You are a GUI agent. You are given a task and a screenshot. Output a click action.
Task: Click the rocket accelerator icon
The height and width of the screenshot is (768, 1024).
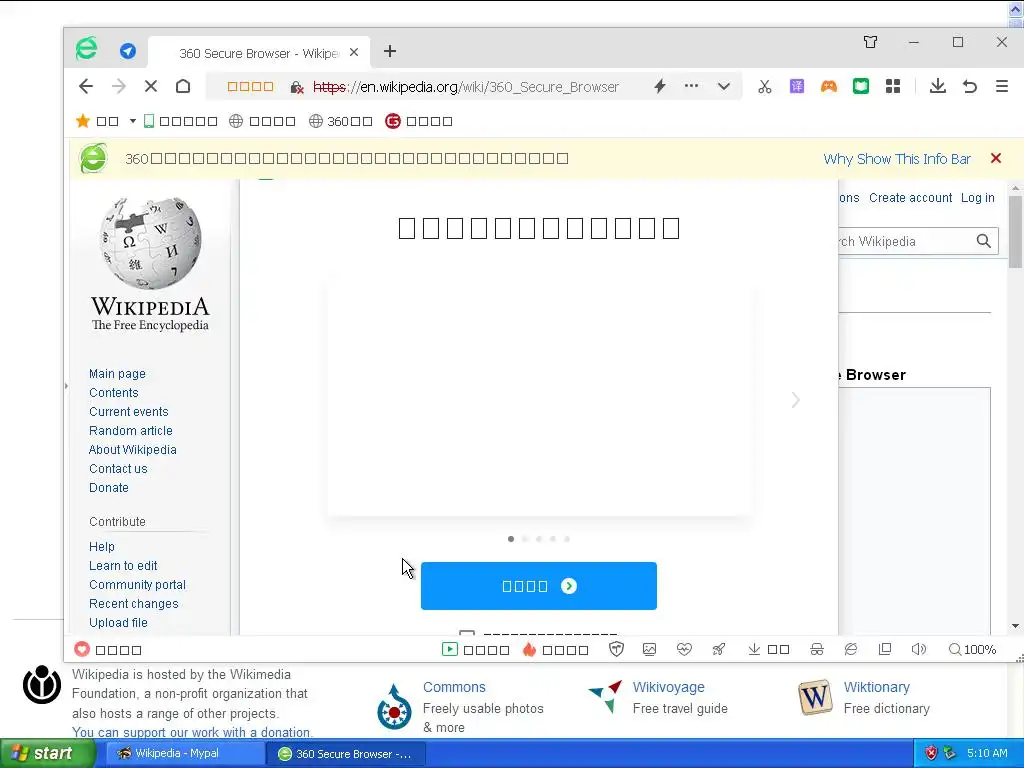point(718,649)
